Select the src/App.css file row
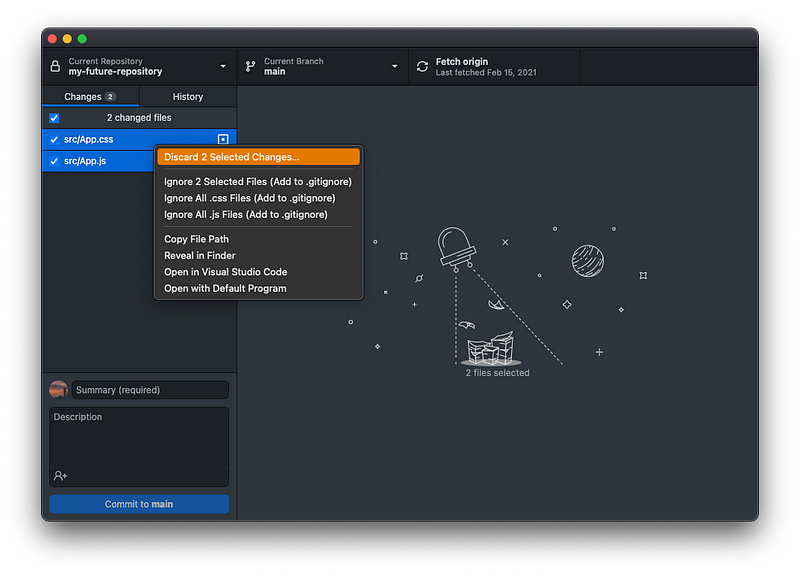This screenshot has width=800, height=576. tap(139, 139)
